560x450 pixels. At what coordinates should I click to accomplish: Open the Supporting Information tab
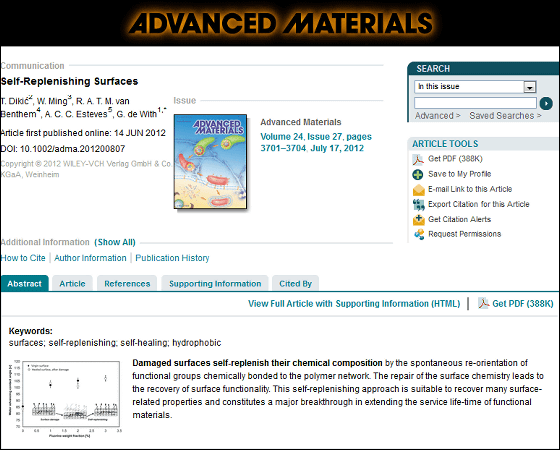click(x=215, y=284)
